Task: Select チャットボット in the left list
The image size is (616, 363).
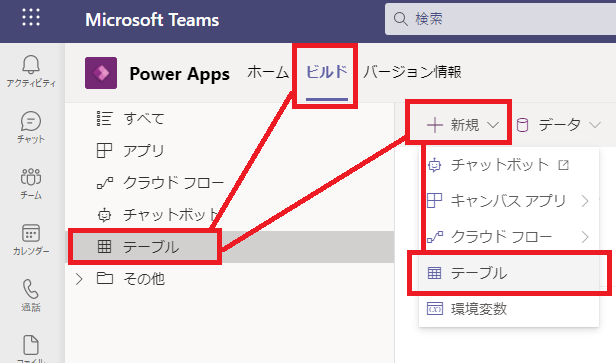Action: pyautogui.click(x=230, y=215)
